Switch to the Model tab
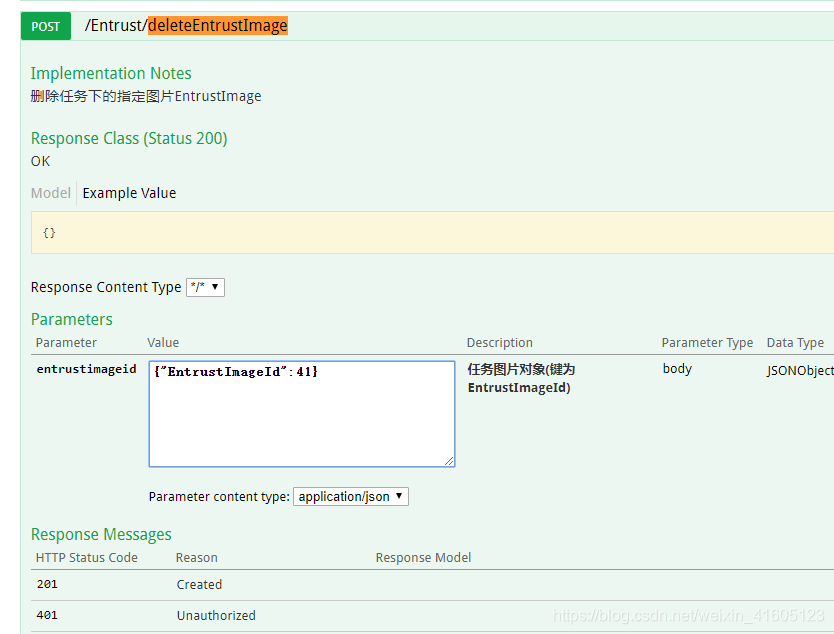834x634 pixels. pos(51,193)
